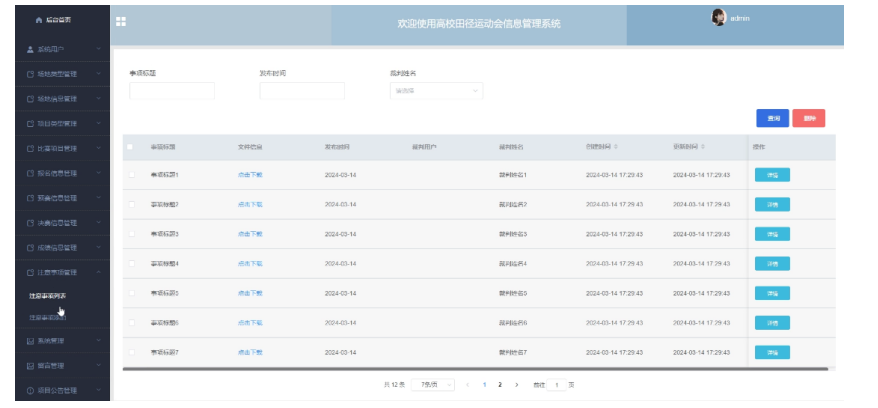Click 点击下载 link in row 事项标题4

pyautogui.click(x=250, y=264)
